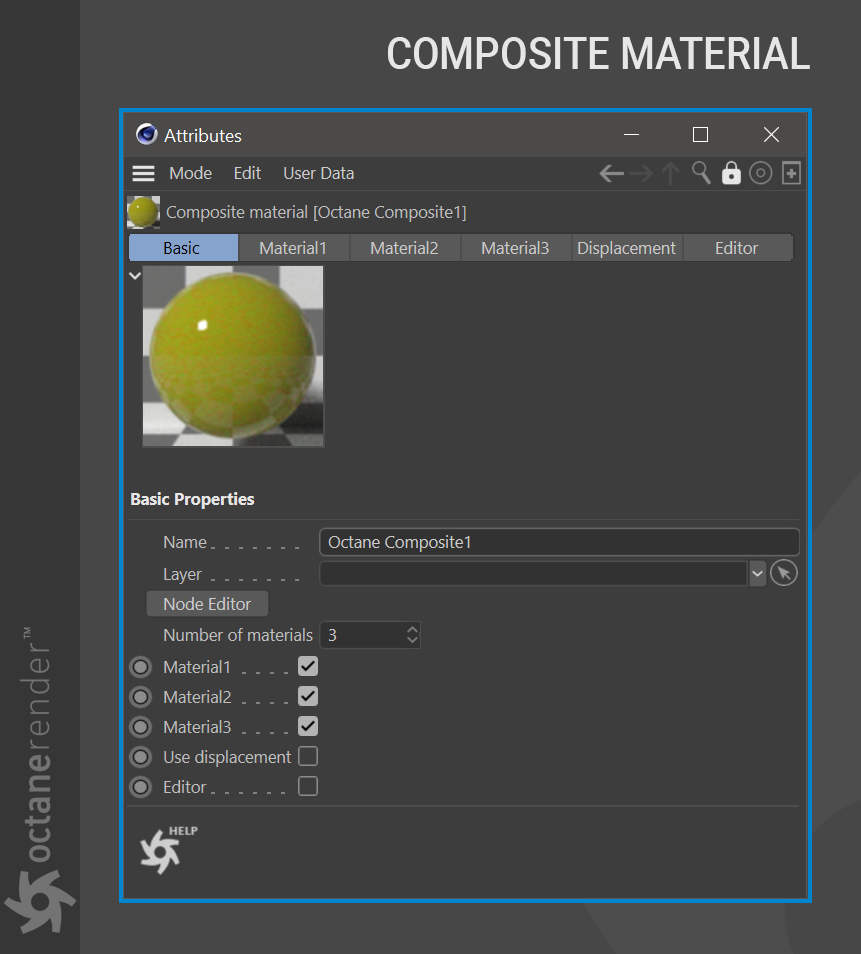
Task: Click Material2 animation dot
Action: (141, 697)
